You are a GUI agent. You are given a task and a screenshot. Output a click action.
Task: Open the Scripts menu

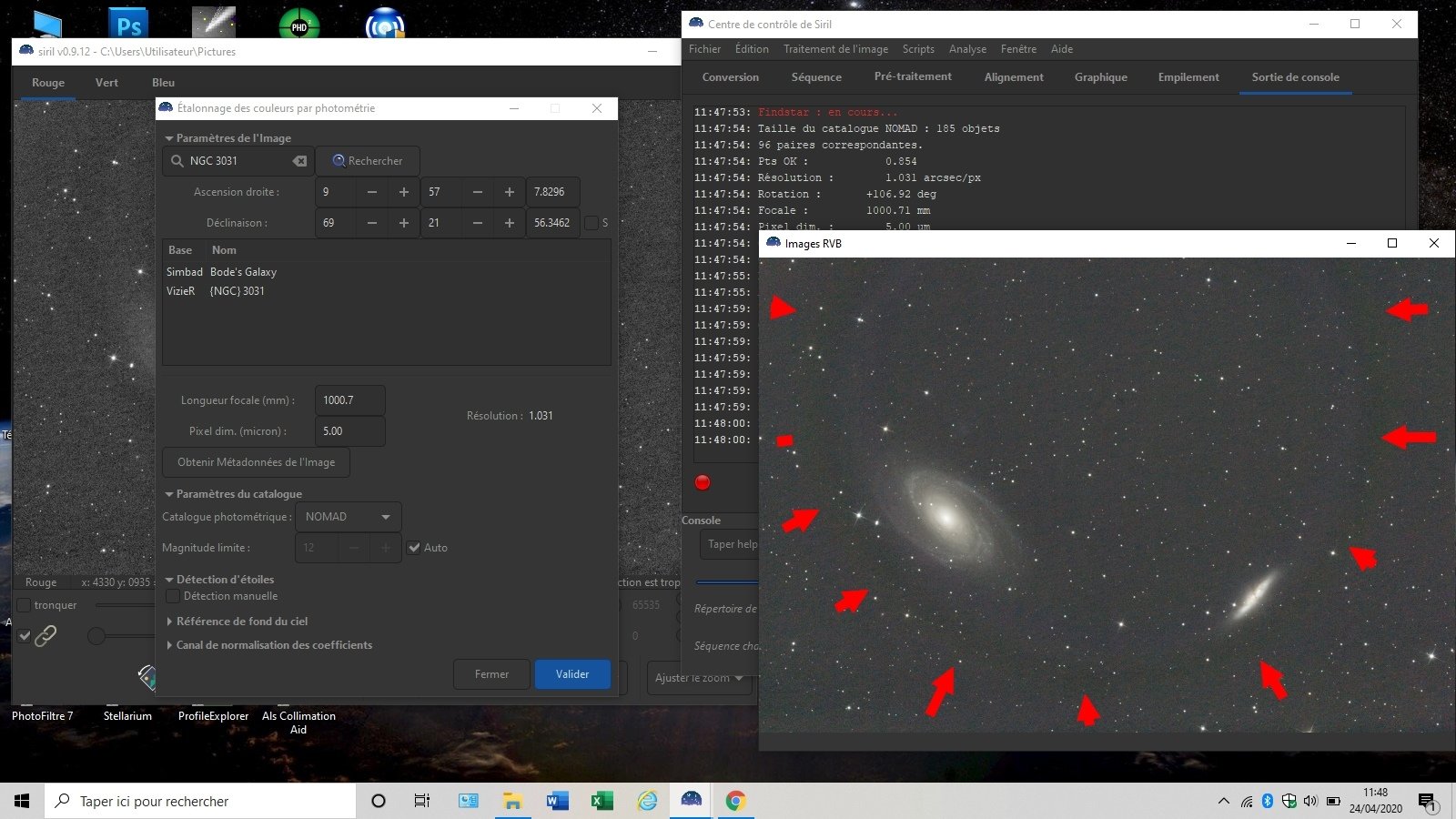click(x=918, y=49)
